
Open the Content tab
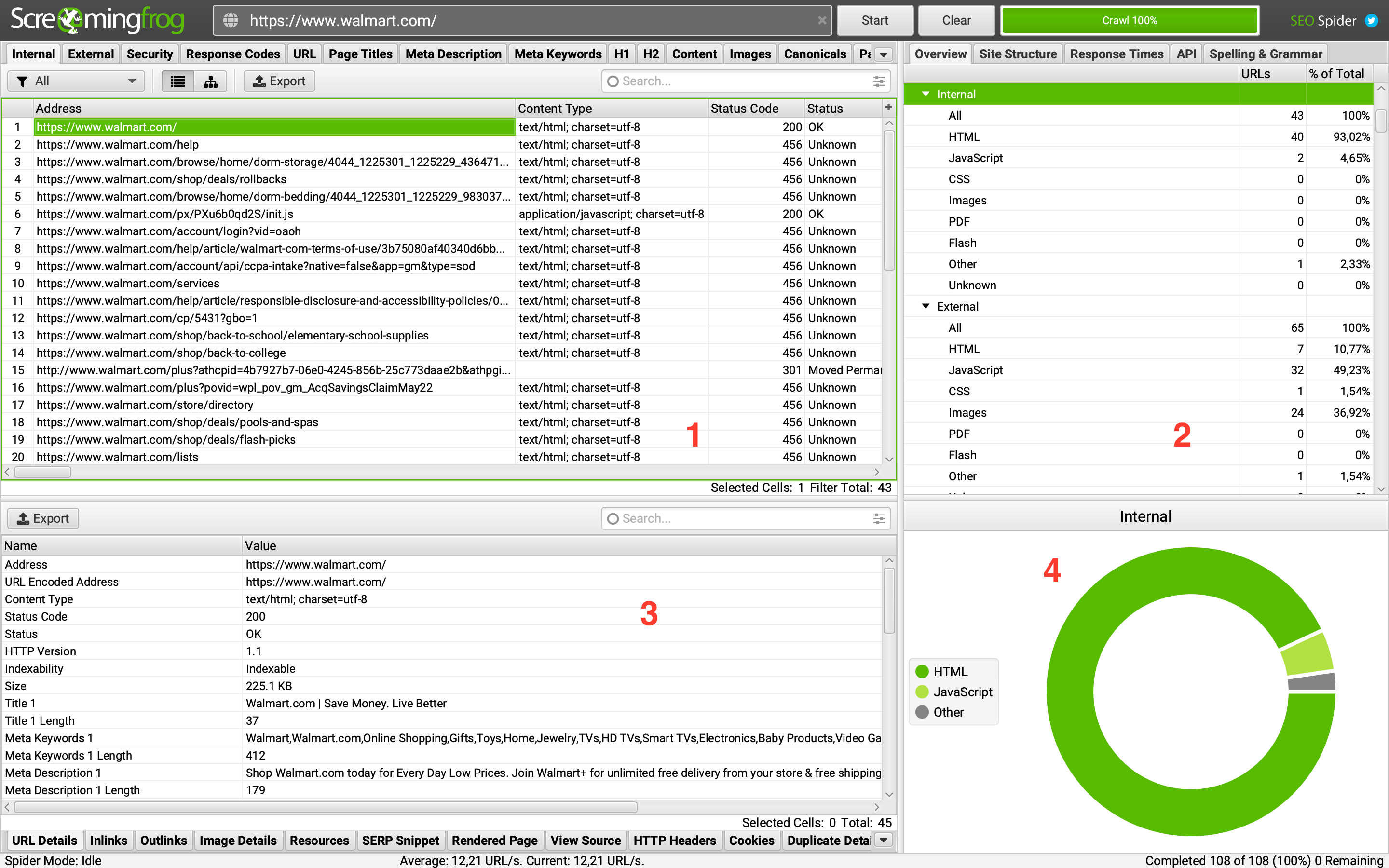[694, 54]
